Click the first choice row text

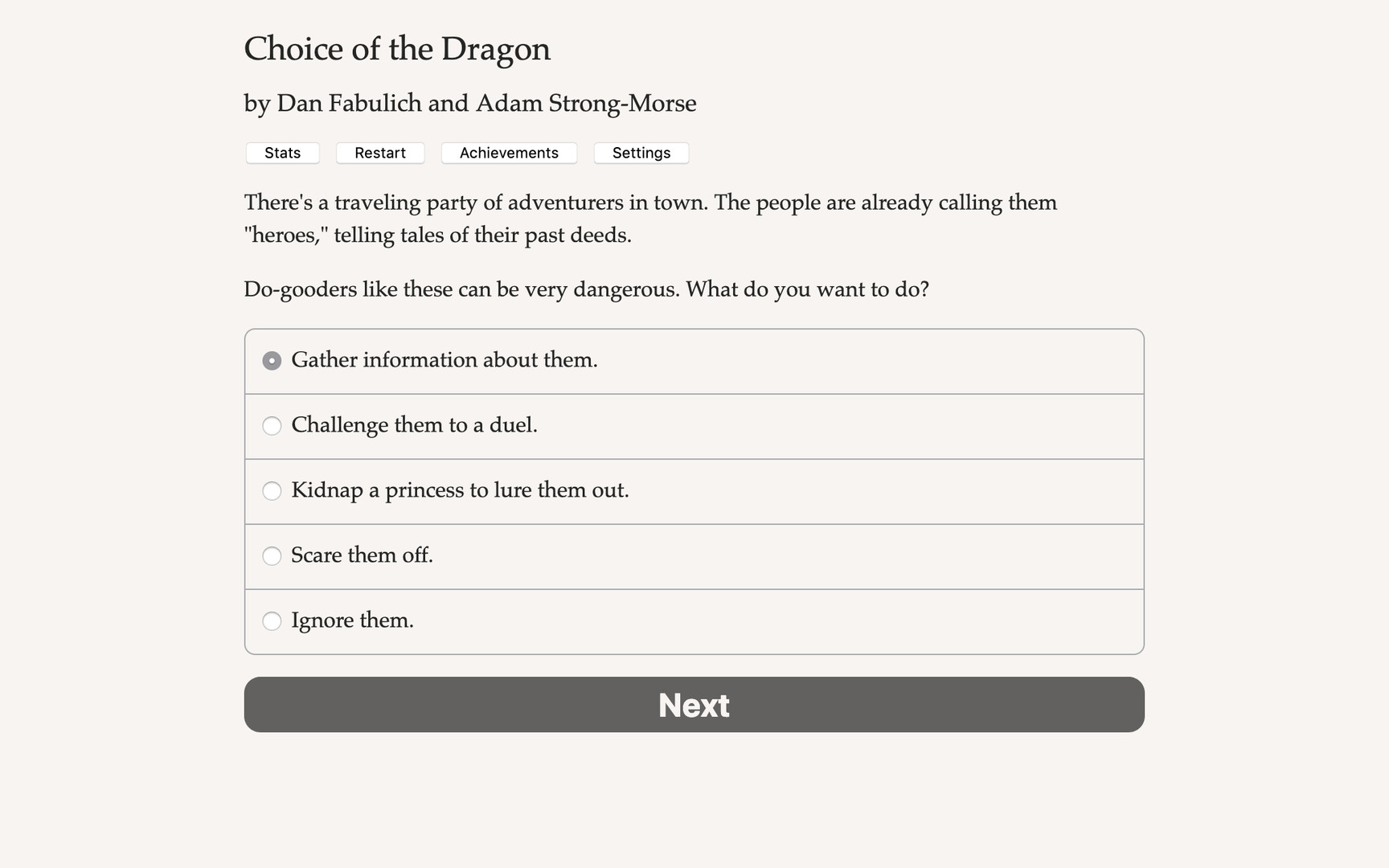[445, 360]
